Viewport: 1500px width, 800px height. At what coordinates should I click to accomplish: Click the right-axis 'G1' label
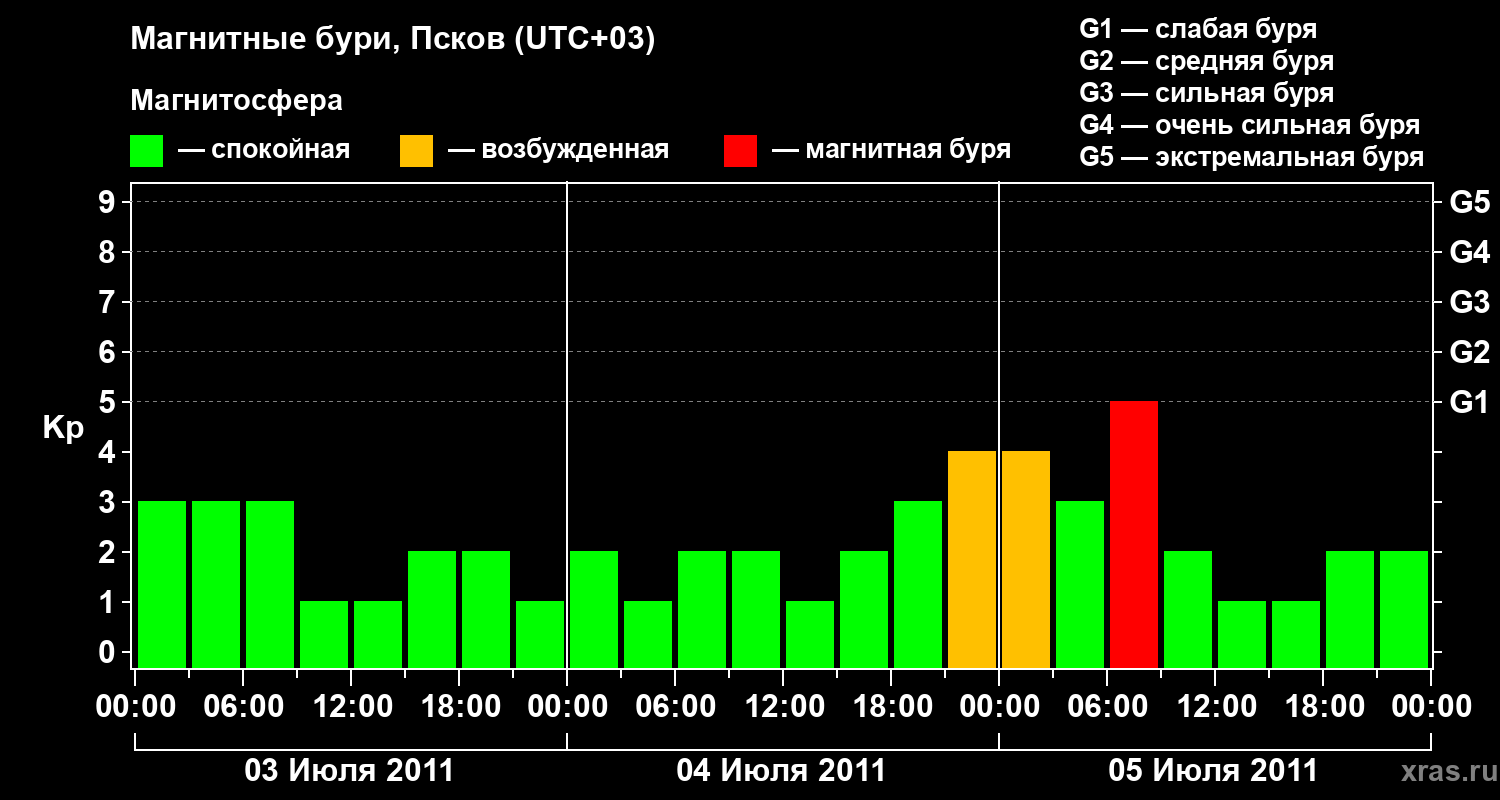(x=1470, y=402)
